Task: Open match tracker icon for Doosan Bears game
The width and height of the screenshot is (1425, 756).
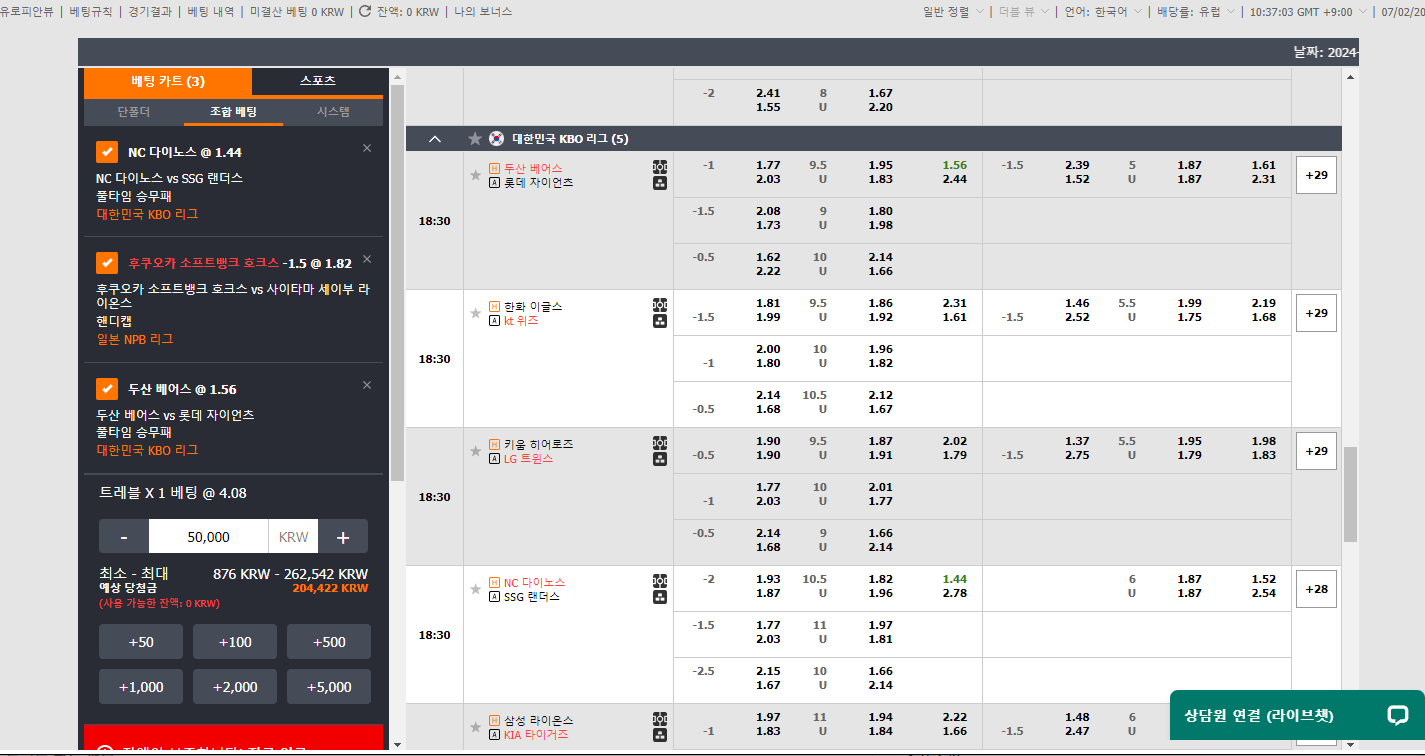Action: coord(660,167)
